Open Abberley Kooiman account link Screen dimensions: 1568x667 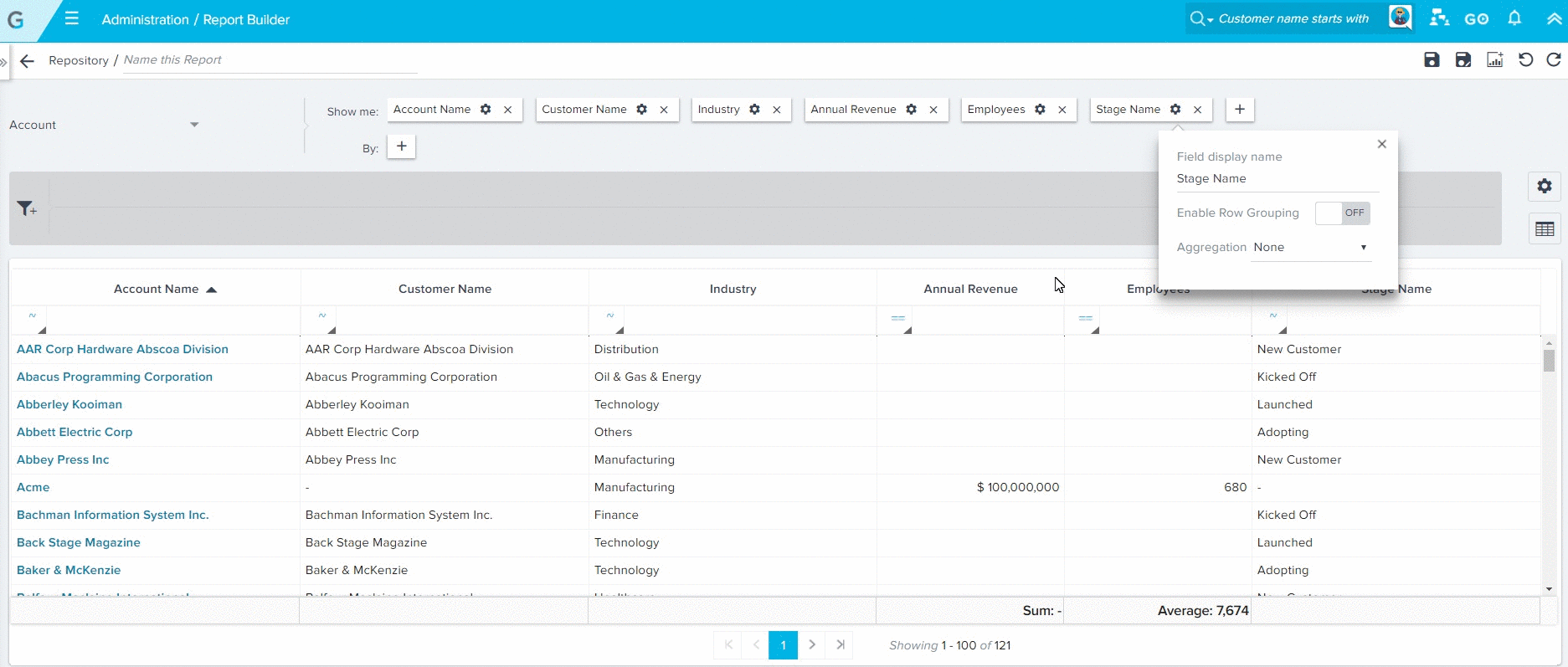(x=69, y=404)
